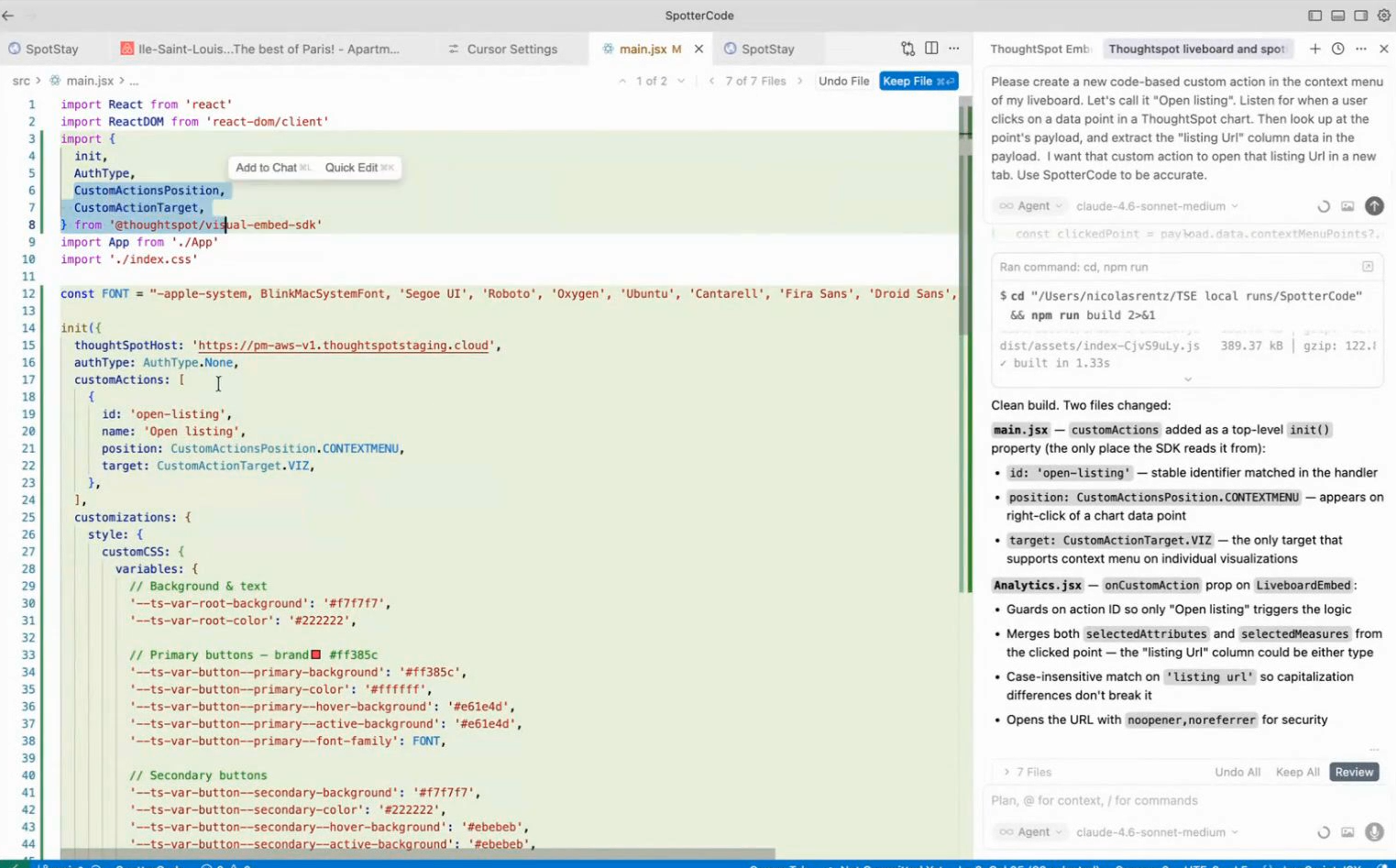Attach image in bottom chat input
This screenshot has width=1396, height=868.
[x=1347, y=832]
